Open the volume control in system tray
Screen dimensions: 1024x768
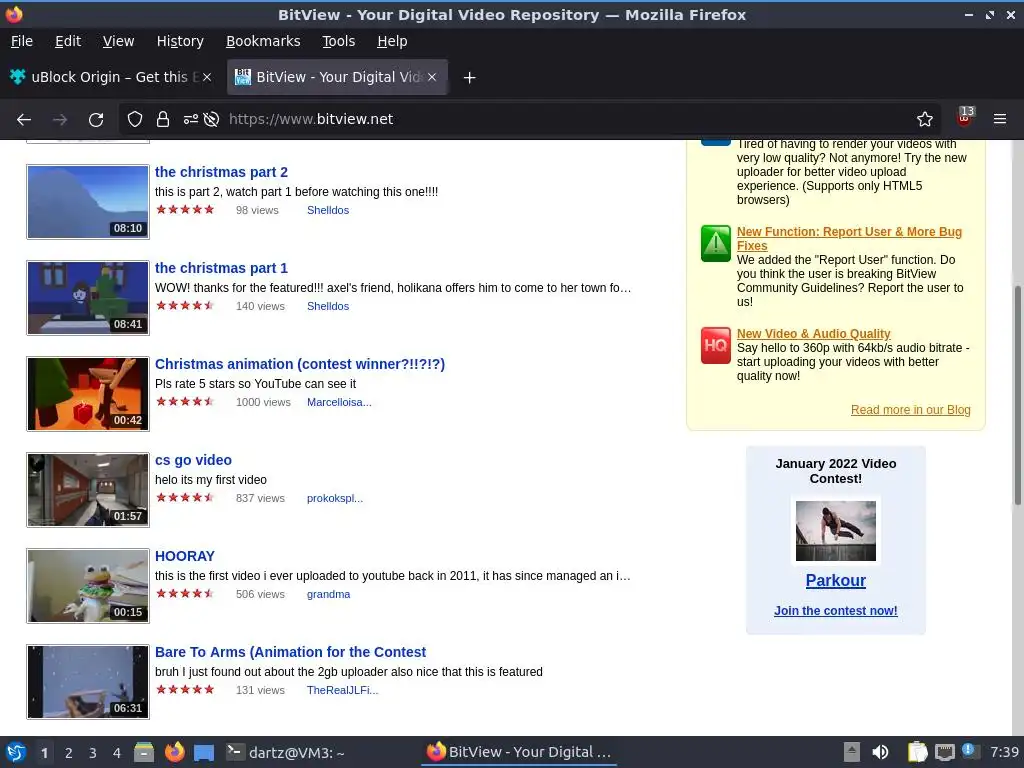pos(880,752)
